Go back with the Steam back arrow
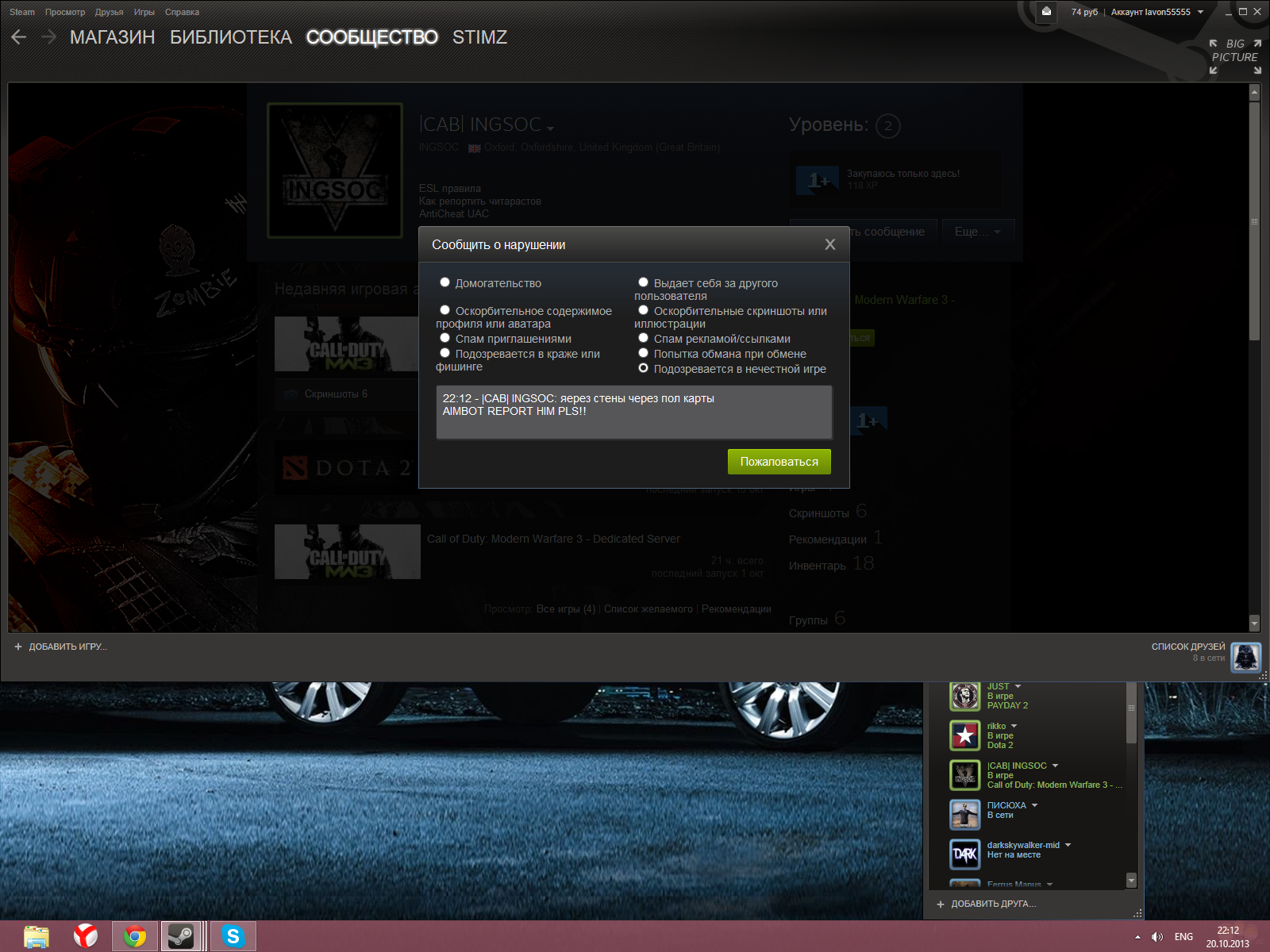This screenshot has width=1270, height=952. pos(19,37)
